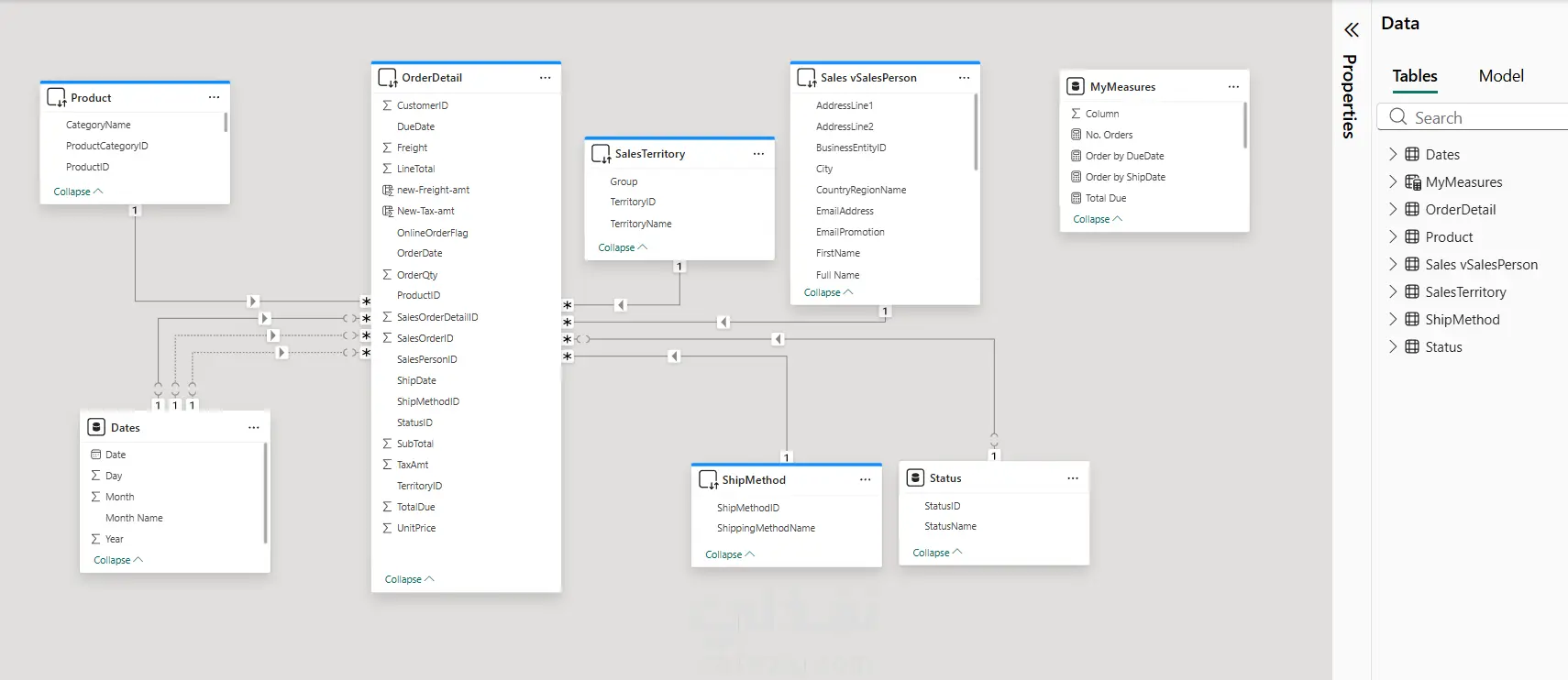Click the Sales vSalesPerson card scrollbar

pos(976,133)
